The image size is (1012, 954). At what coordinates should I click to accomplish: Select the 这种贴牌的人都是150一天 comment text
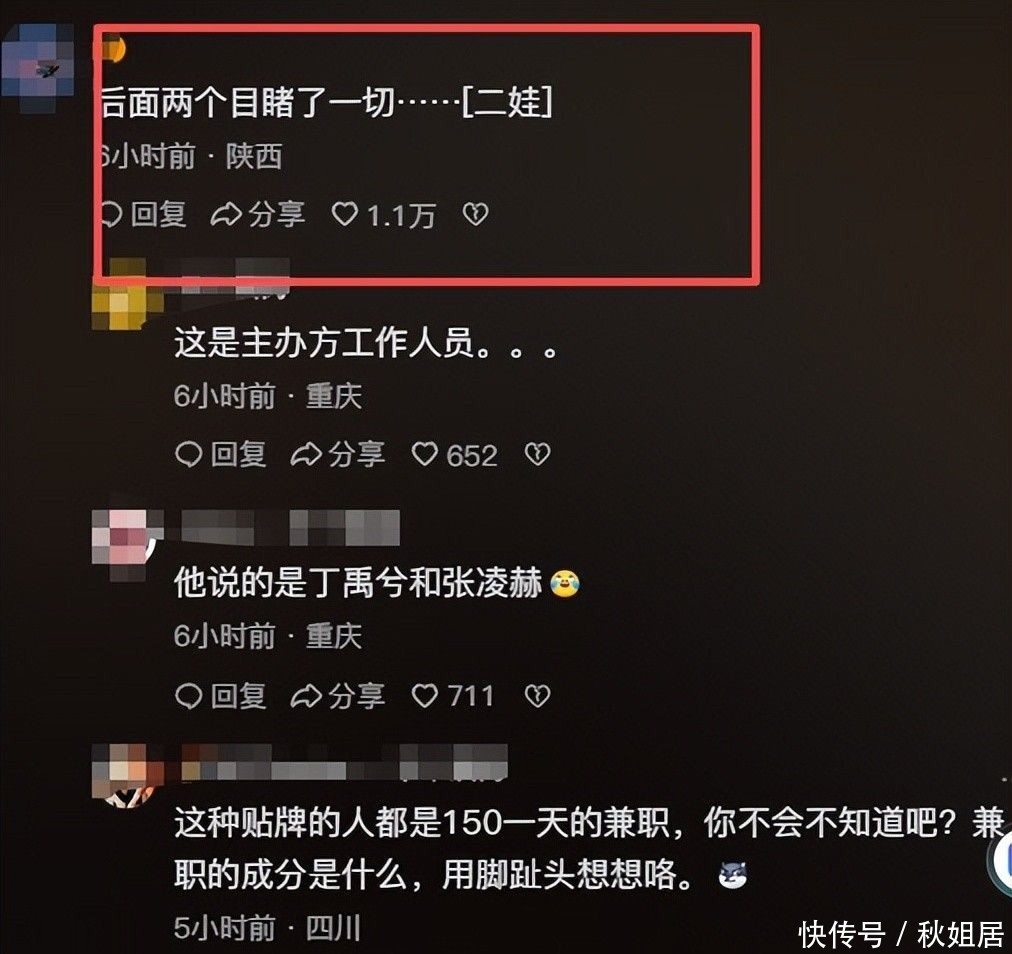[589, 849]
